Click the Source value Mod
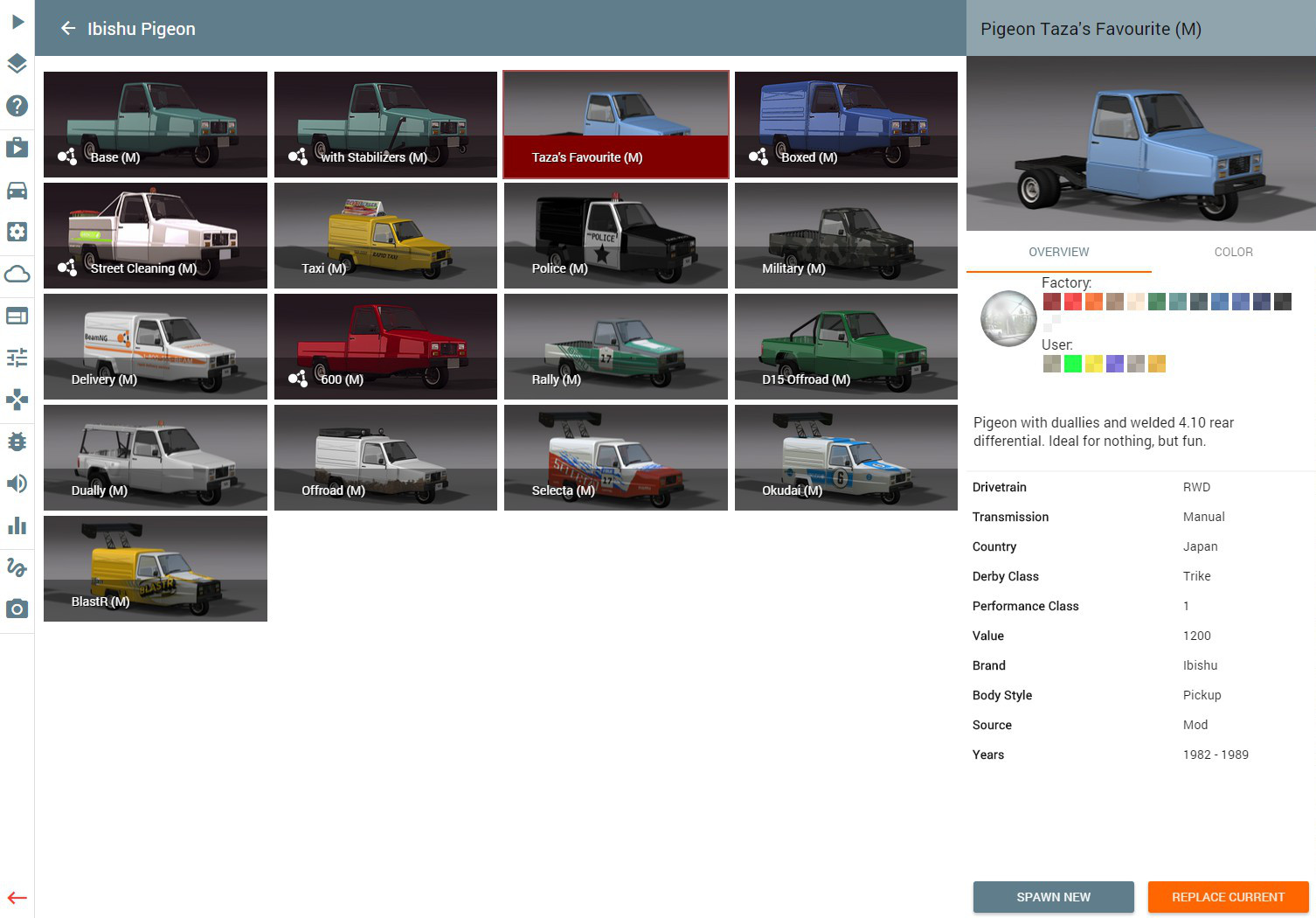This screenshot has width=1316, height=918. 1195,725
